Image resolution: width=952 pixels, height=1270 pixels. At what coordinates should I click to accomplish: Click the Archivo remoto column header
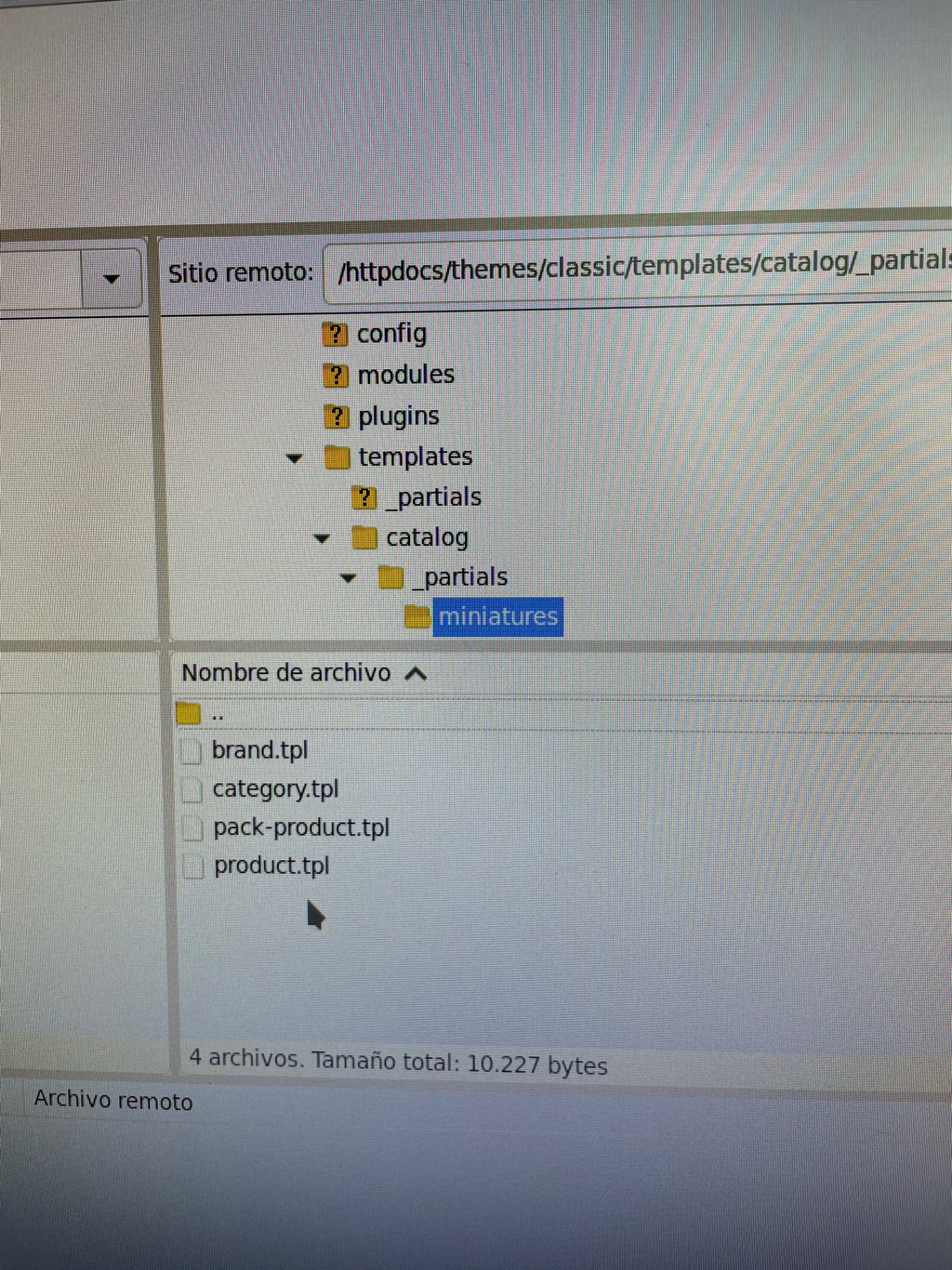[114, 1100]
